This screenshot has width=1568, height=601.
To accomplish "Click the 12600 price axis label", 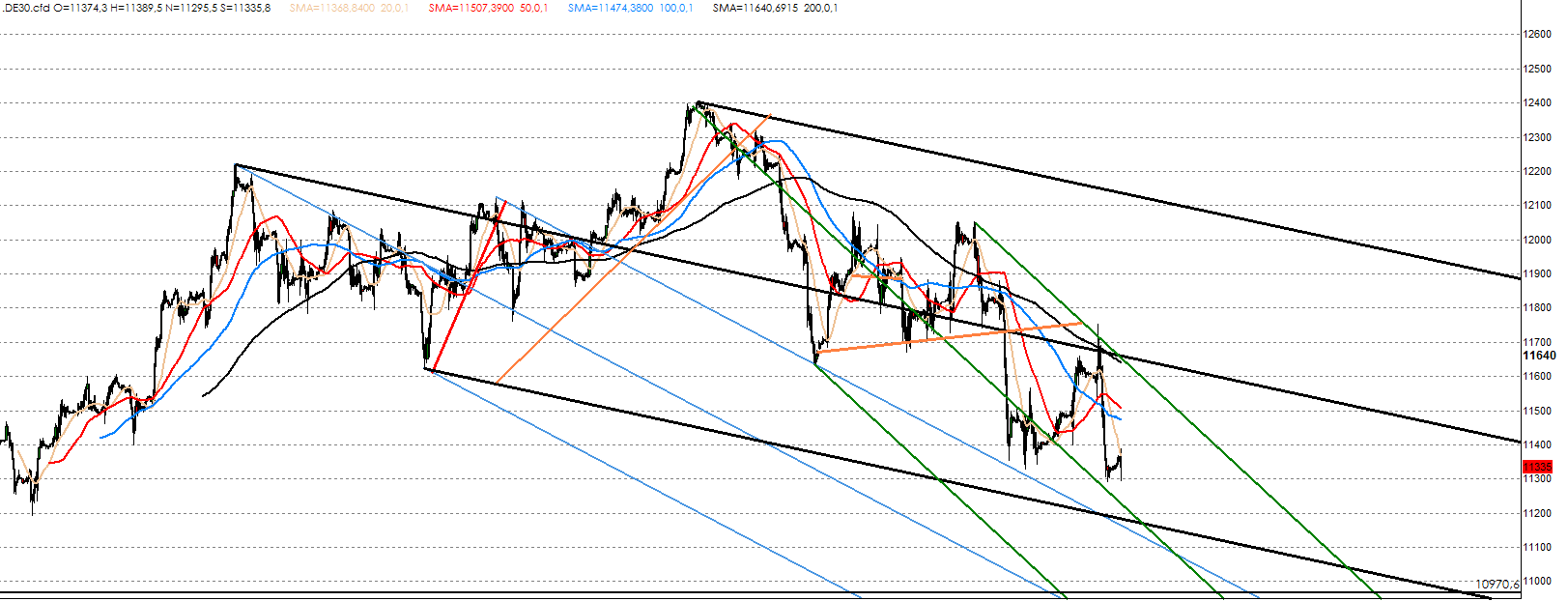I will (1537, 35).
